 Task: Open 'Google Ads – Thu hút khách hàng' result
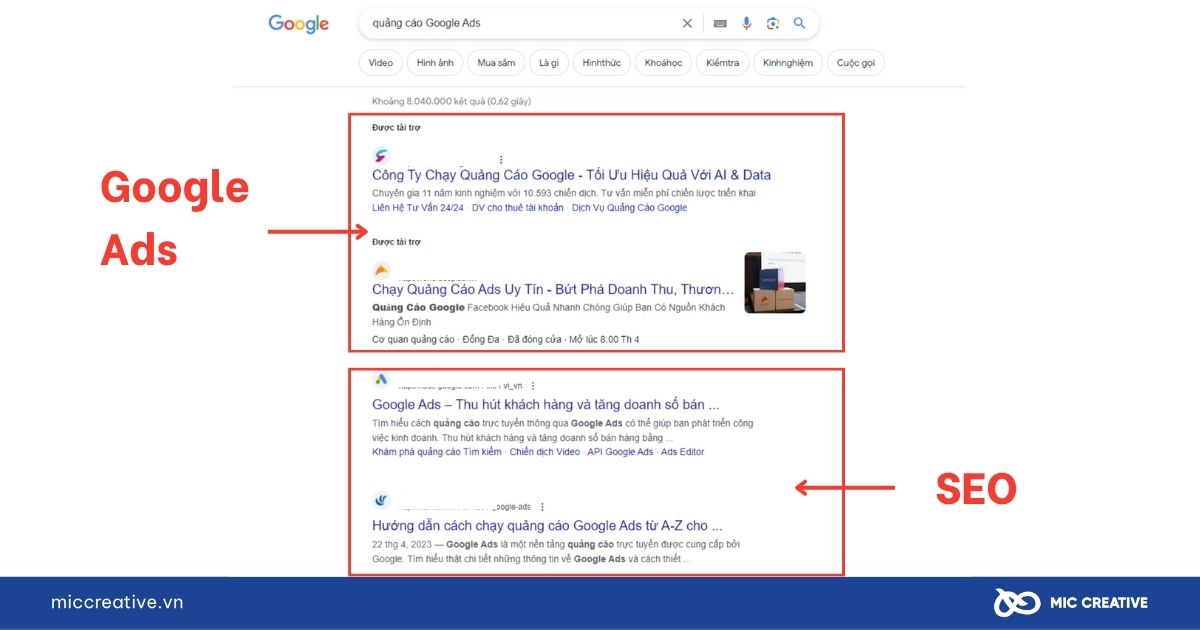point(545,405)
